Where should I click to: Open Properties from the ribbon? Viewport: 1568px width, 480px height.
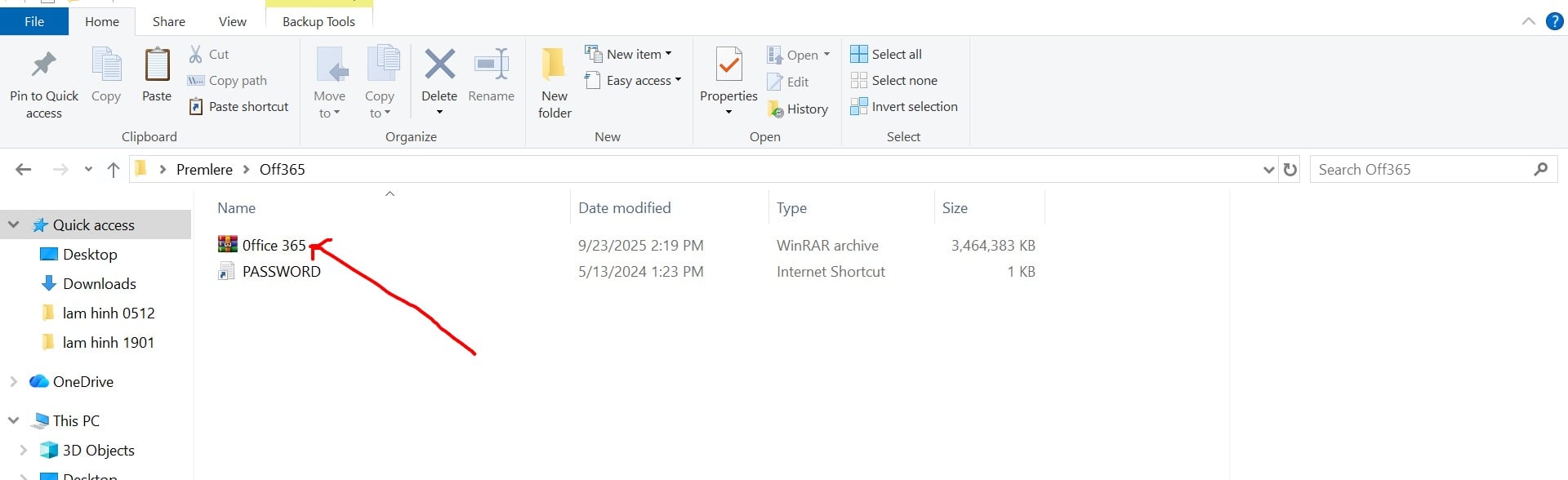click(x=728, y=65)
